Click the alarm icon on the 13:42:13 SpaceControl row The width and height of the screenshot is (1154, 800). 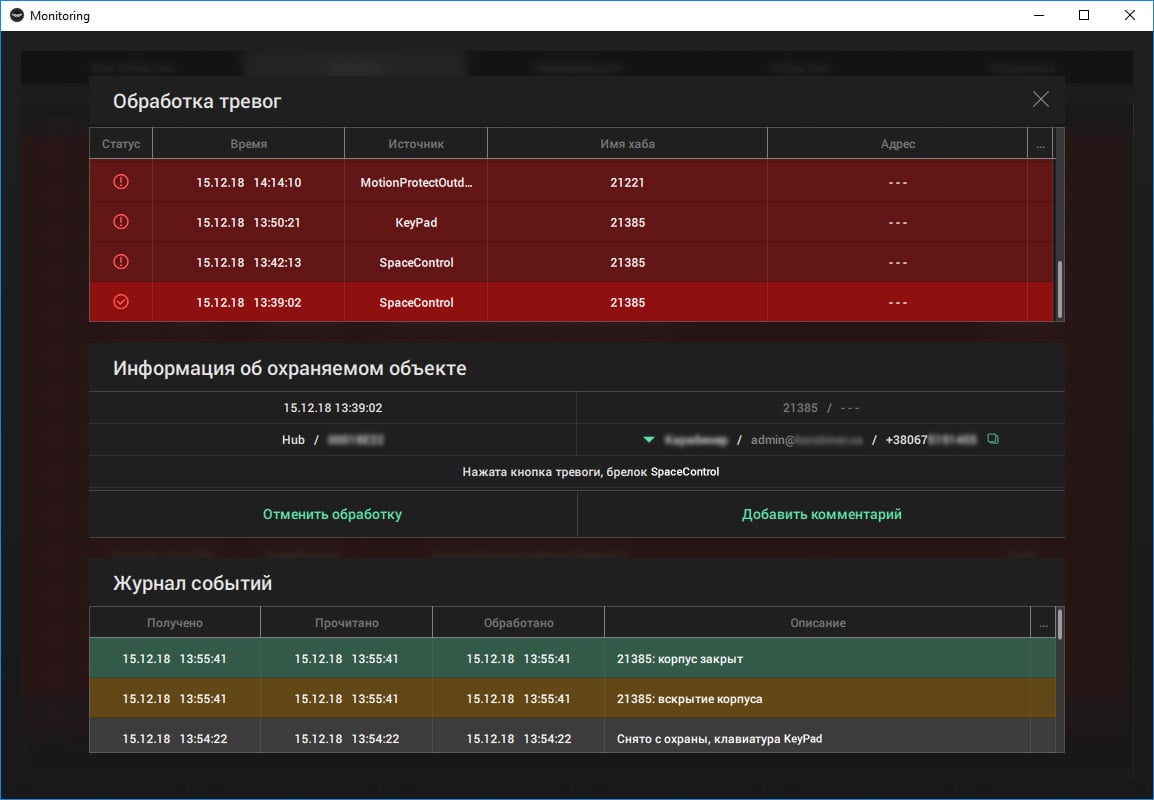120,262
